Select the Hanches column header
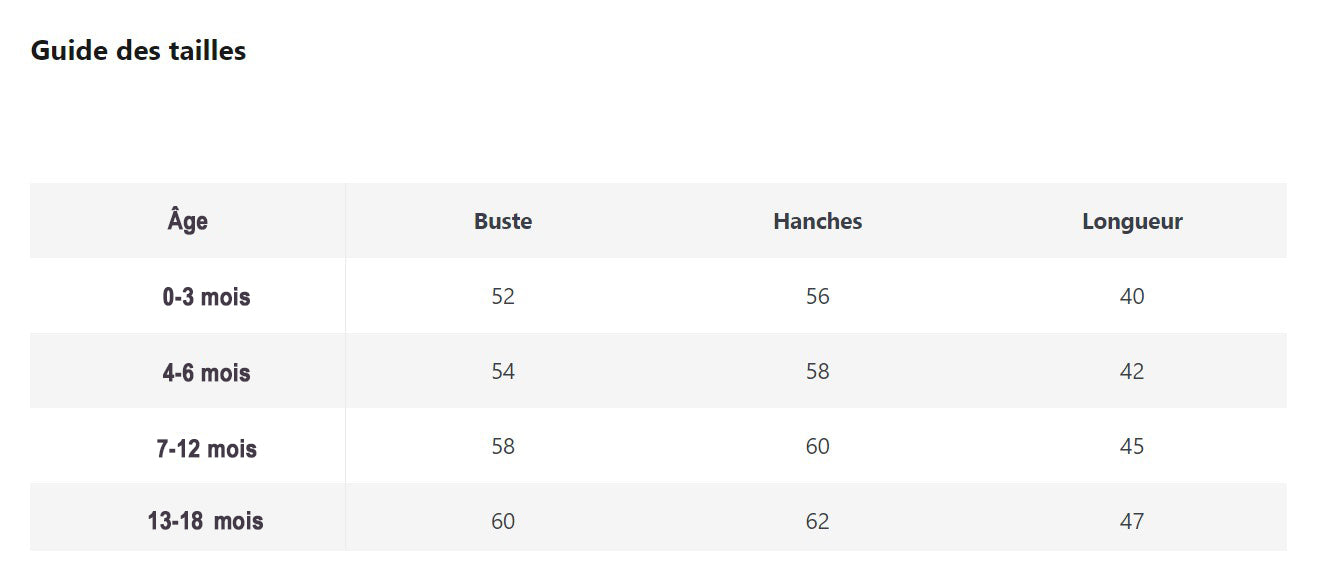Image resolution: width=1323 pixels, height=566 pixels. click(817, 221)
